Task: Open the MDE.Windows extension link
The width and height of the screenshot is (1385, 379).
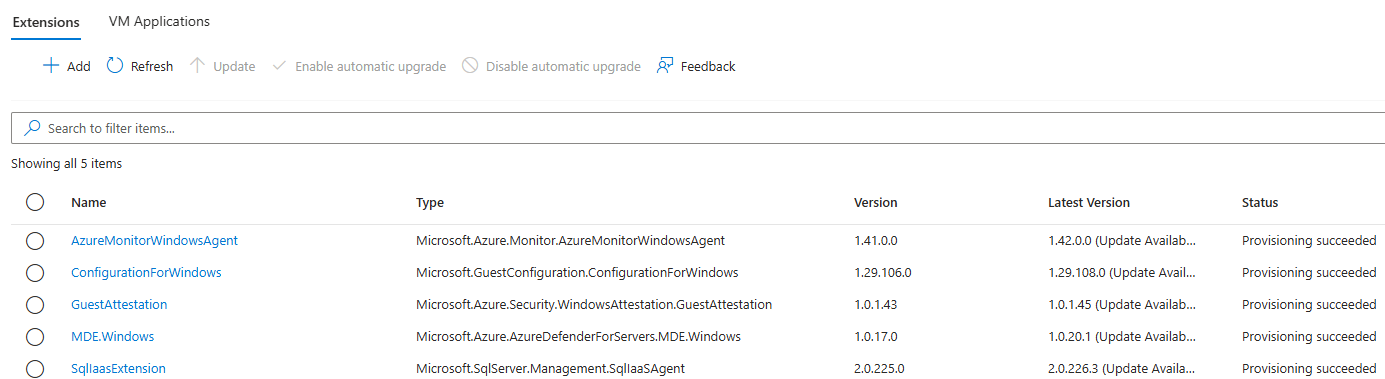Action: 112,336
